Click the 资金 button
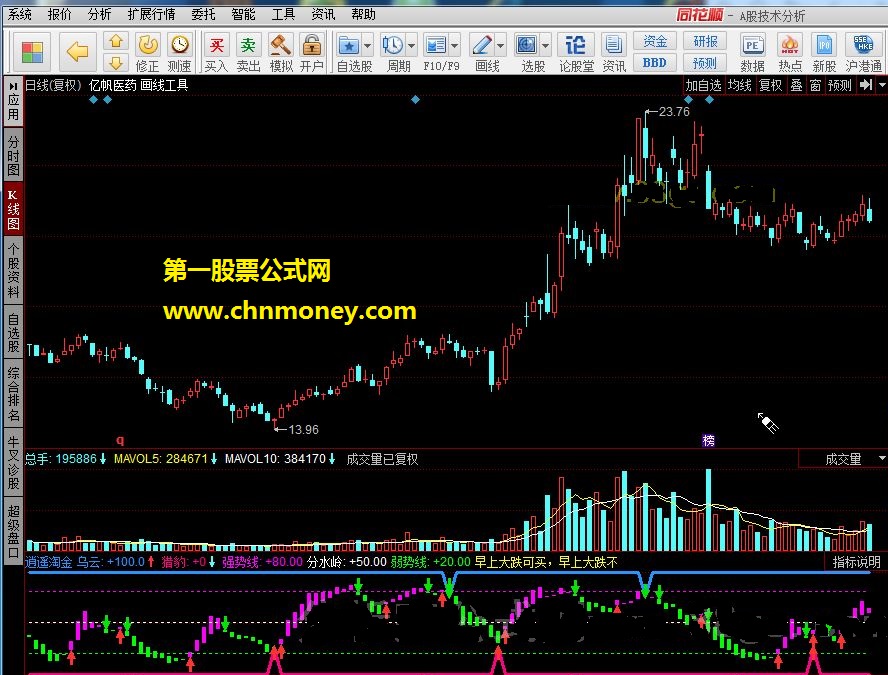 pyautogui.click(x=655, y=41)
